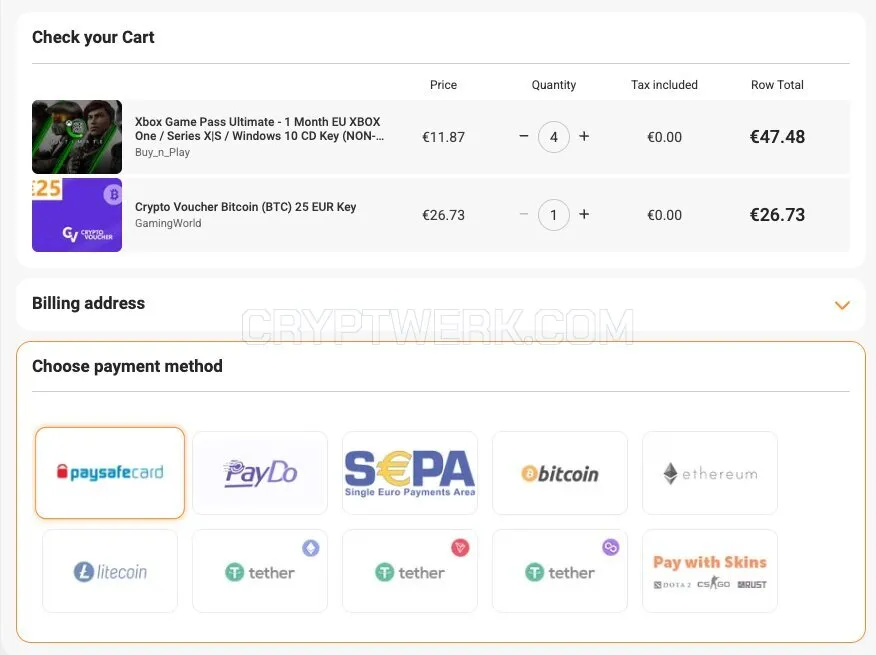Open the Xbox Game Pass Ultimate product title
The width and height of the screenshot is (876, 655).
259,129
